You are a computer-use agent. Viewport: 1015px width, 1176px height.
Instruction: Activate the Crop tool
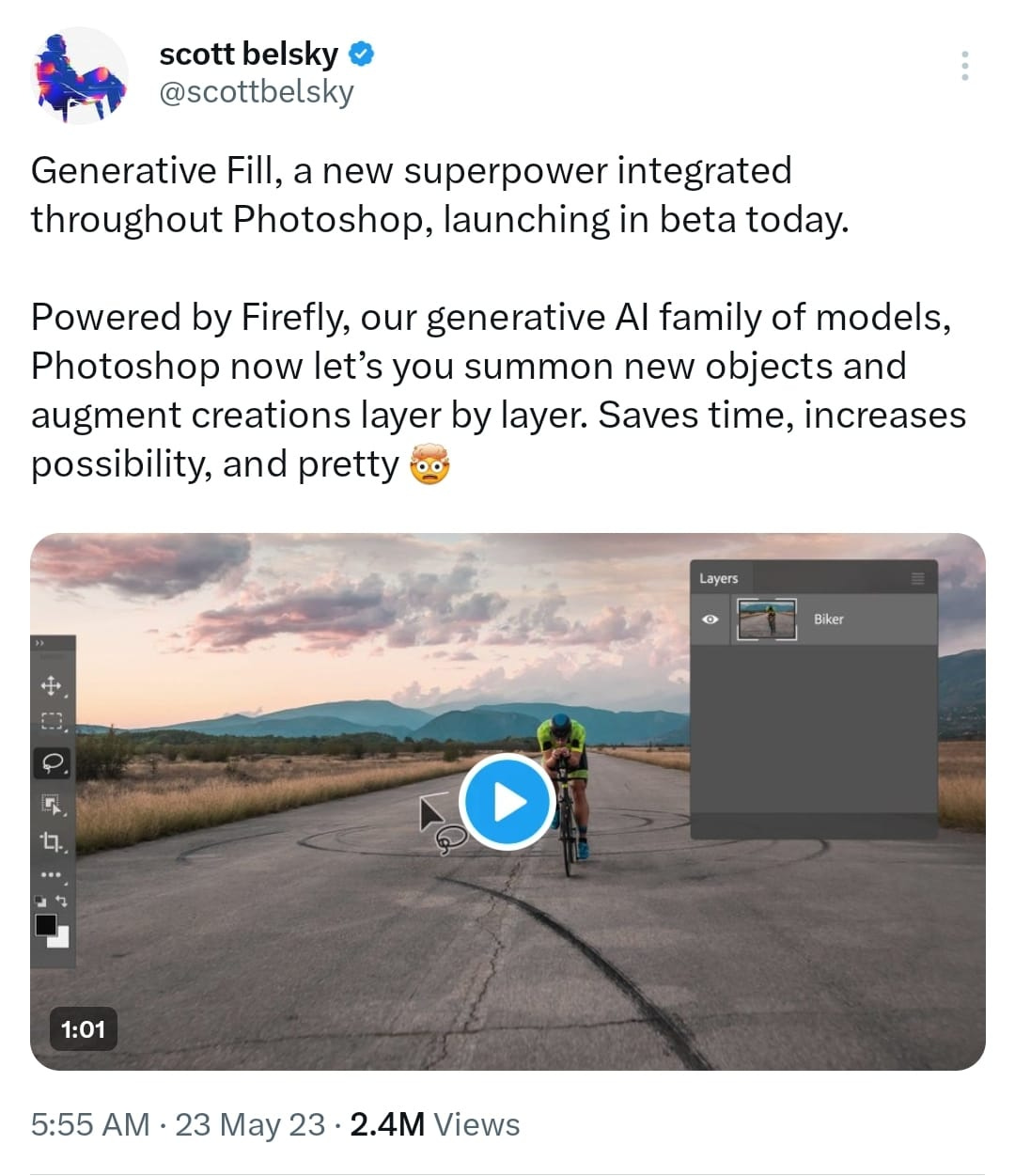point(51,841)
